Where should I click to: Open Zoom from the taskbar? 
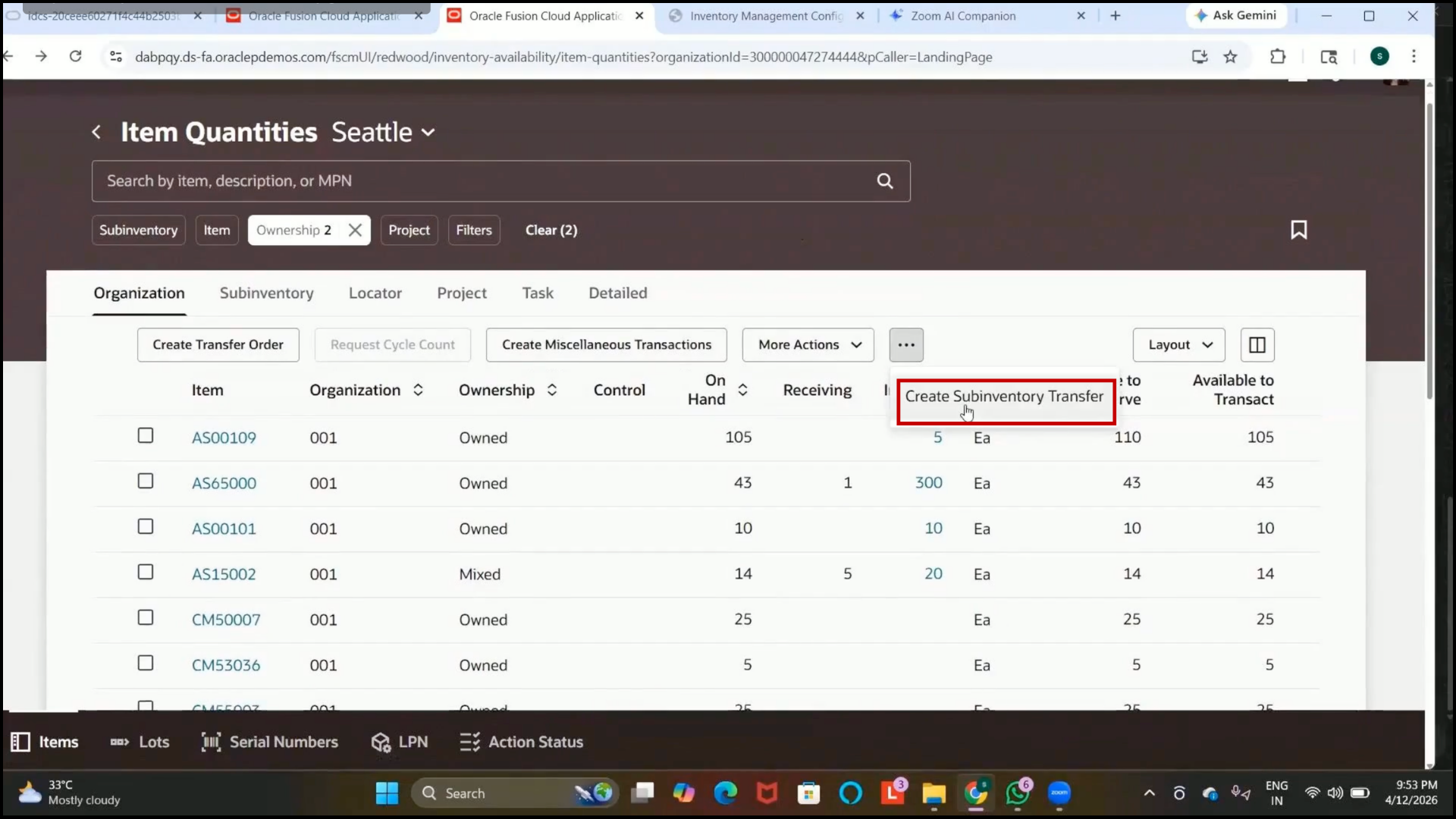(1059, 793)
